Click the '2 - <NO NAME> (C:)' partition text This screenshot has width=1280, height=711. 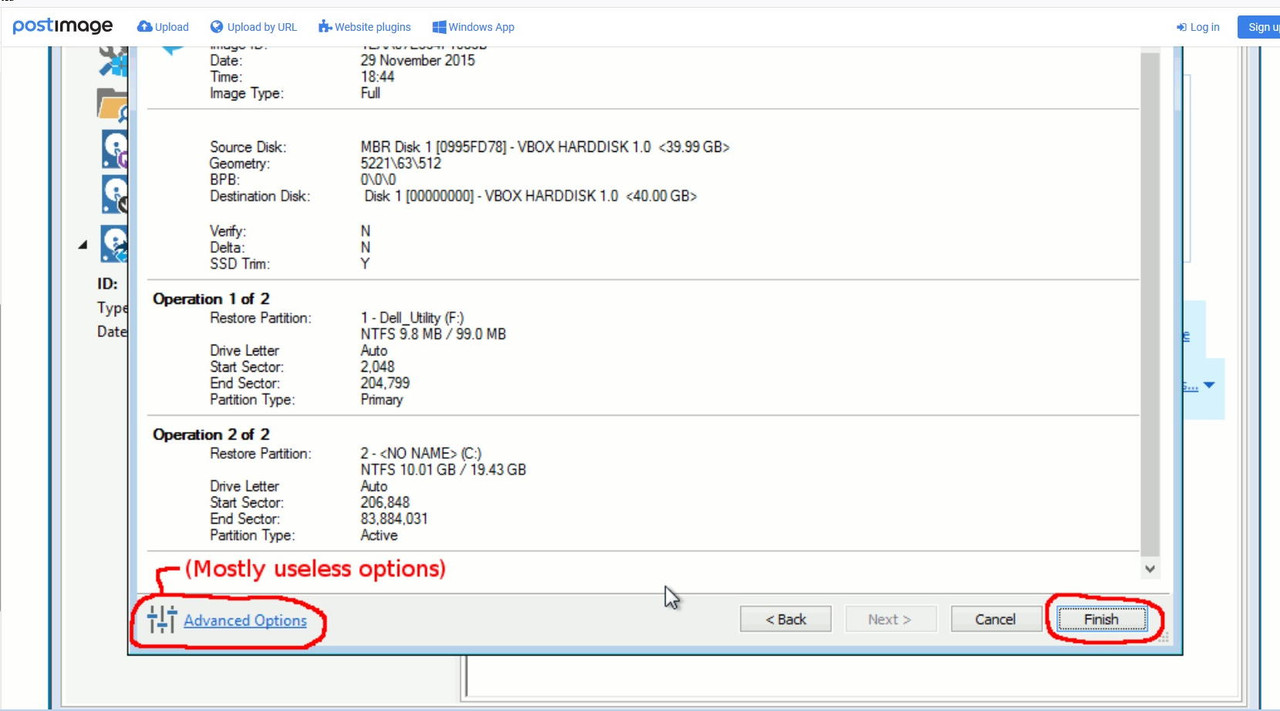tap(421, 454)
